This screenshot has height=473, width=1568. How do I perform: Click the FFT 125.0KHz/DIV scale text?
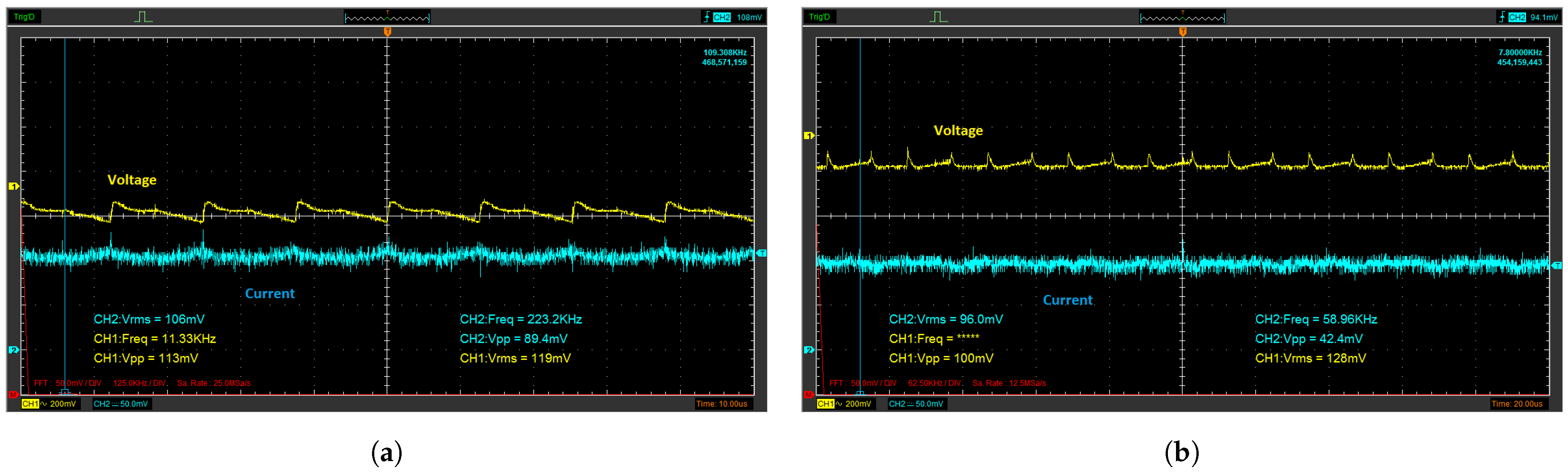(x=139, y=383)
